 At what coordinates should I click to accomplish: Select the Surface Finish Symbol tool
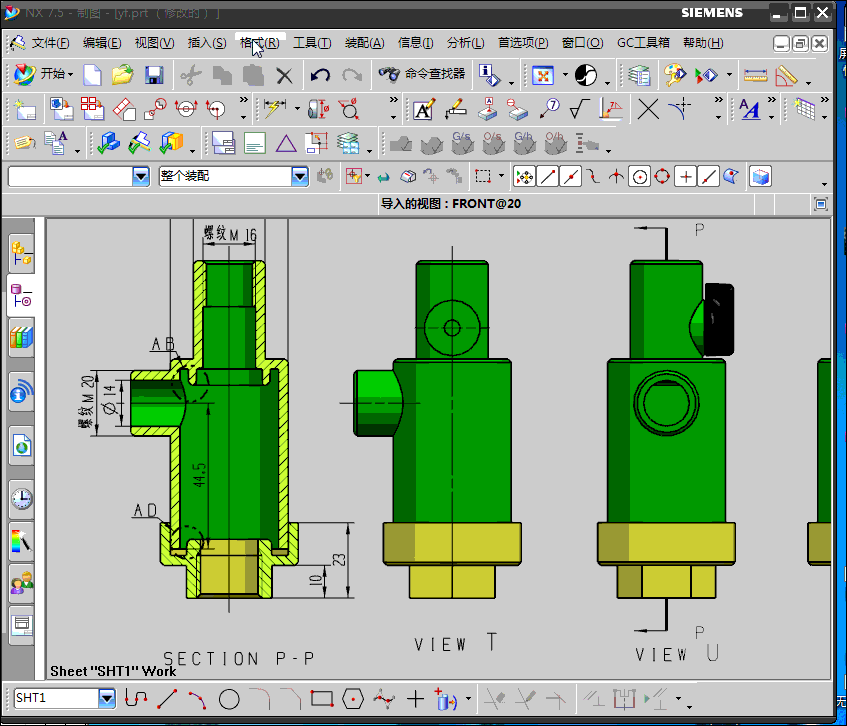point(579,109)
